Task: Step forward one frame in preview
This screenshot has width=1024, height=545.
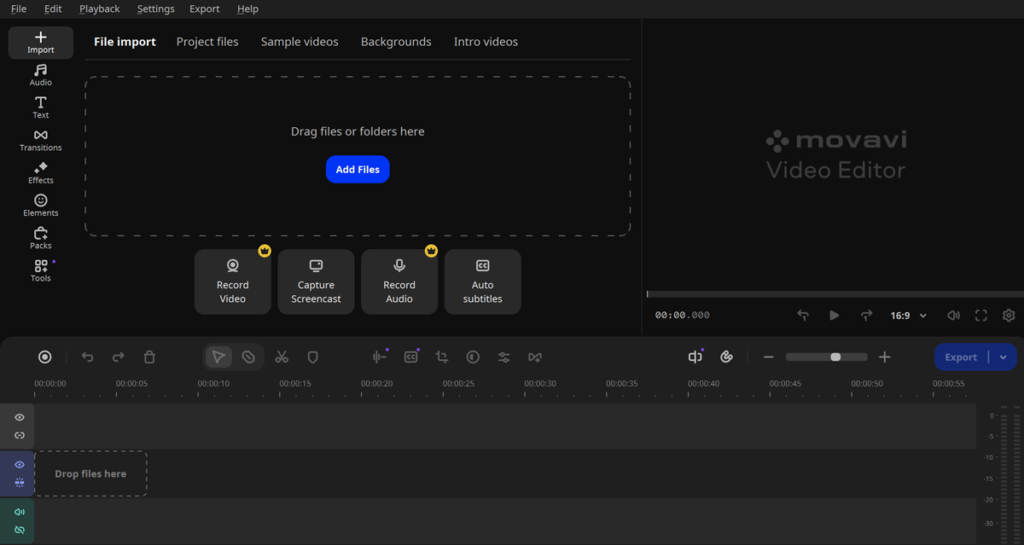Action: tap(866, 315)
